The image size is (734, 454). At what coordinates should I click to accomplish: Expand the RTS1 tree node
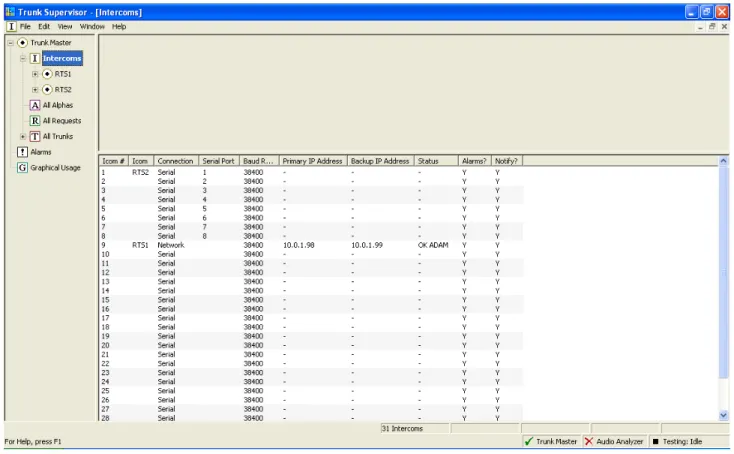click(x=35, y=74)
